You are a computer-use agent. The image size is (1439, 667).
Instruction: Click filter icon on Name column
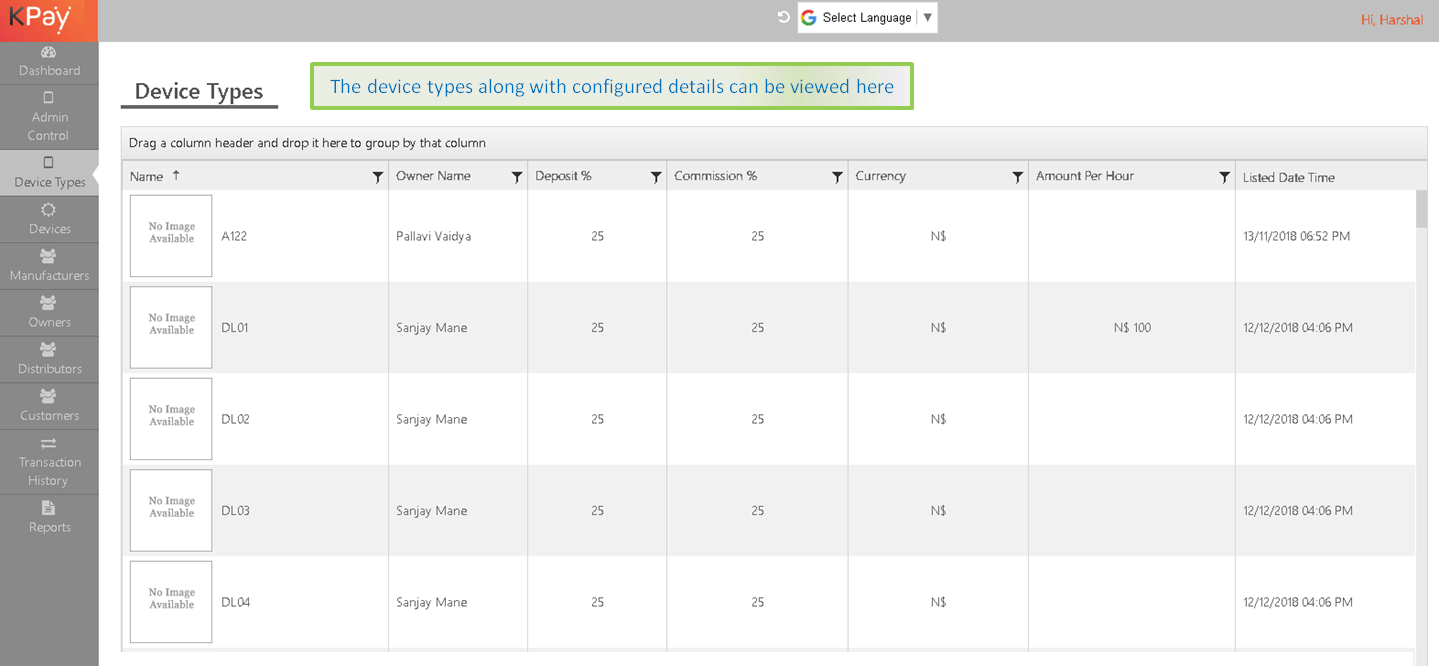[377, 177]
